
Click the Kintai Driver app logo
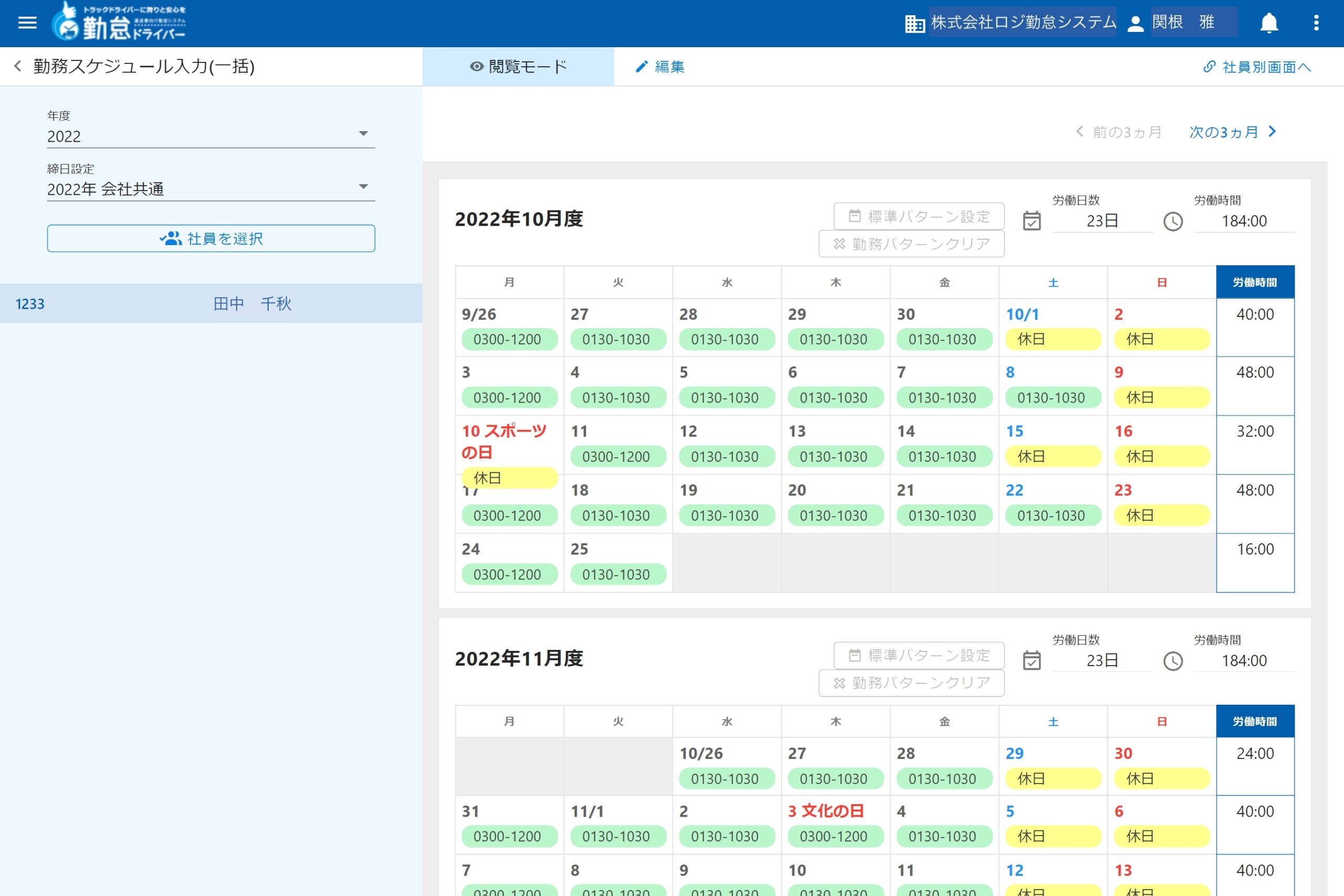coord(119,22)
